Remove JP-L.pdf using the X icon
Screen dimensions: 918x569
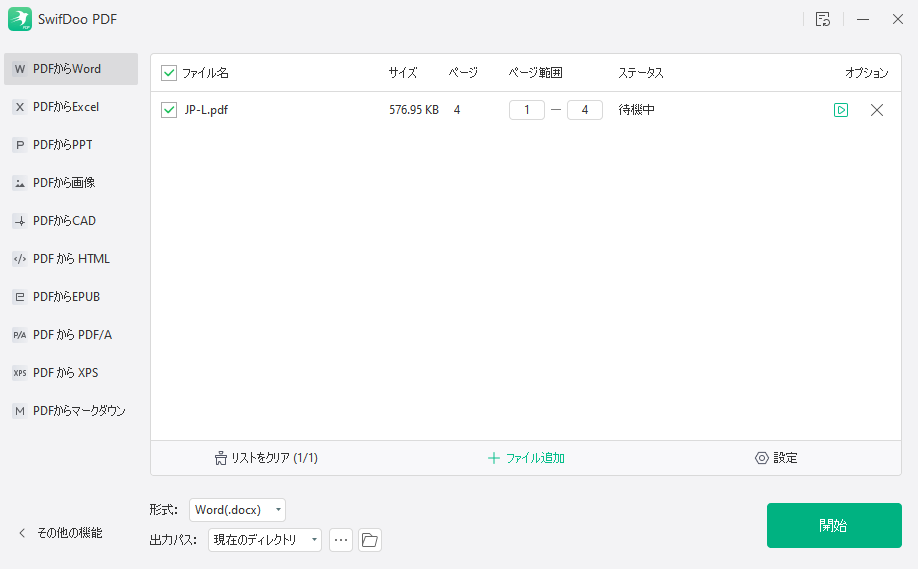tap(877, 110)
